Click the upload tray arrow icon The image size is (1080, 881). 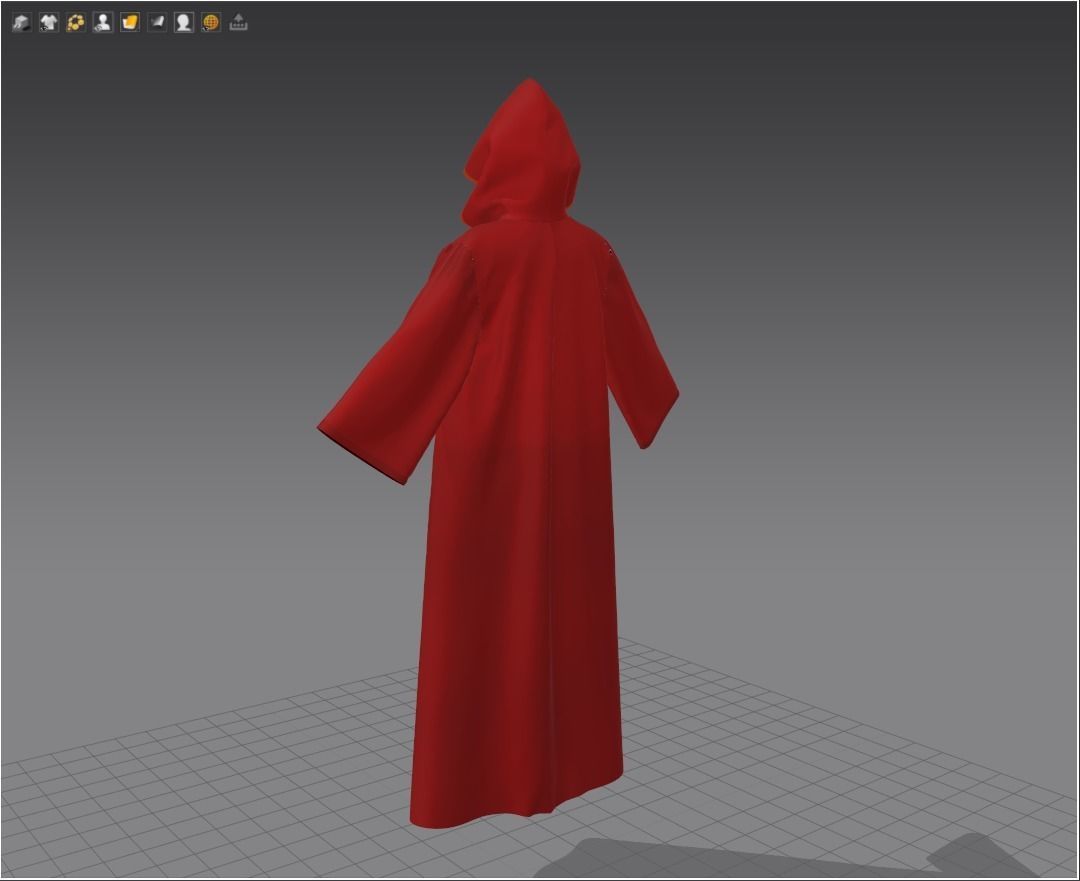238,23
